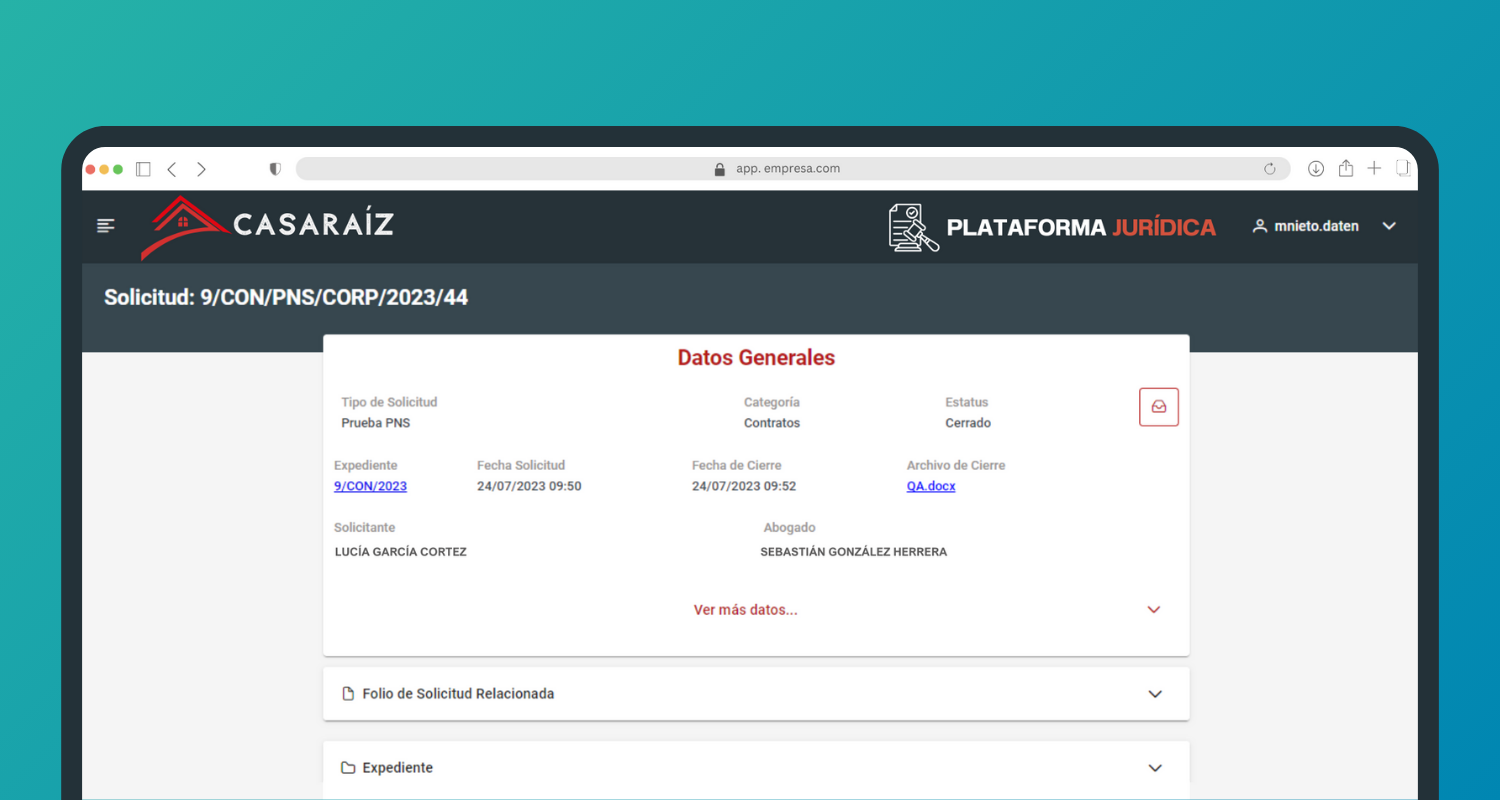Open the mnieto.daten user dropdown
The width and height of the screenshot is (1500, 800).
[x=1388, y=226]
